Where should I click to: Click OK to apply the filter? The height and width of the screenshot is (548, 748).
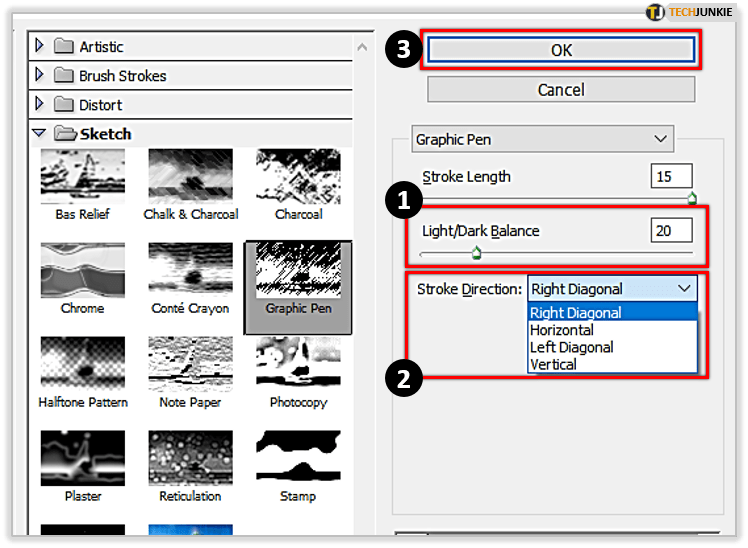561,49
